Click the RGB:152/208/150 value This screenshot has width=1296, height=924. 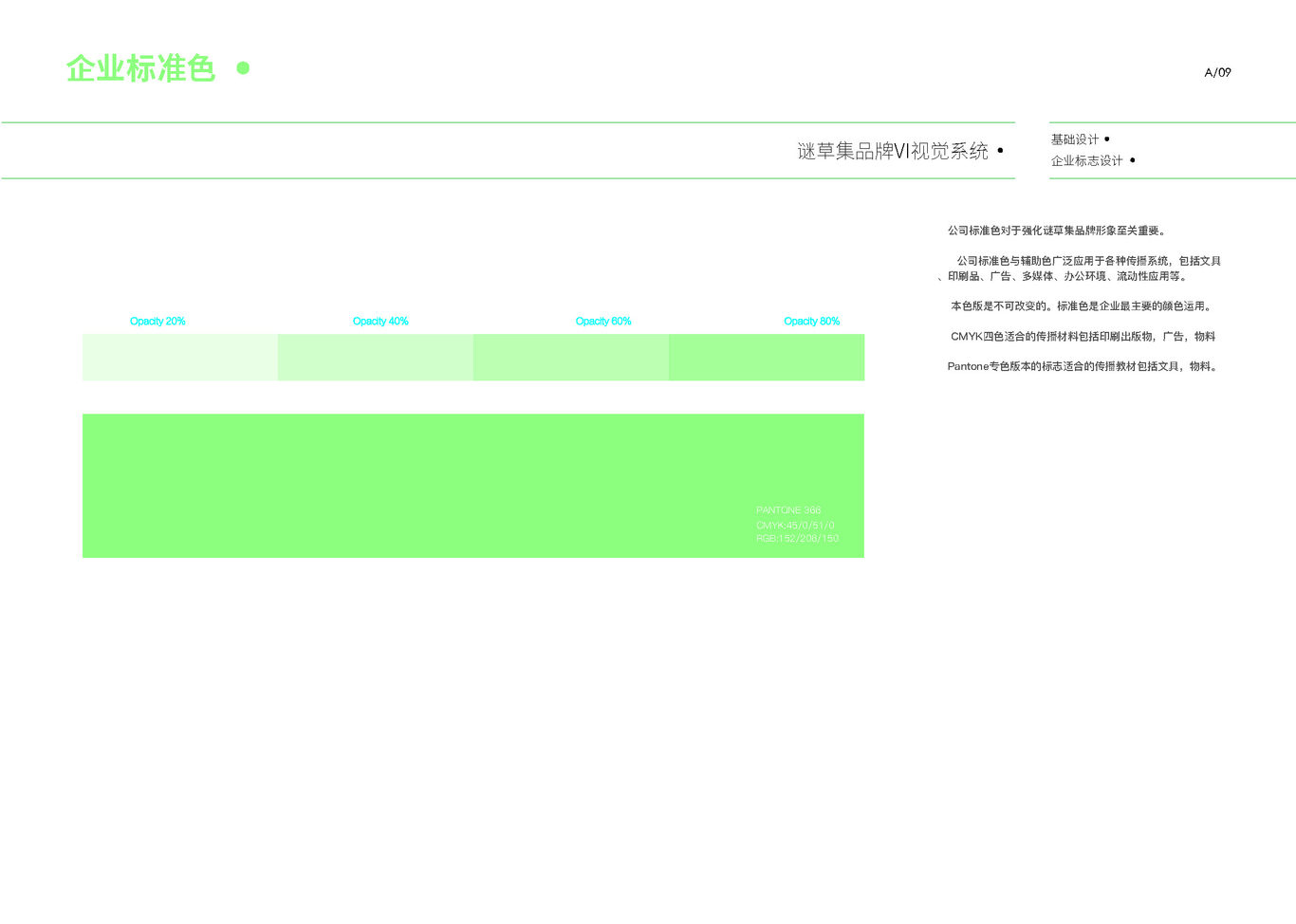[x=797, y=538]
